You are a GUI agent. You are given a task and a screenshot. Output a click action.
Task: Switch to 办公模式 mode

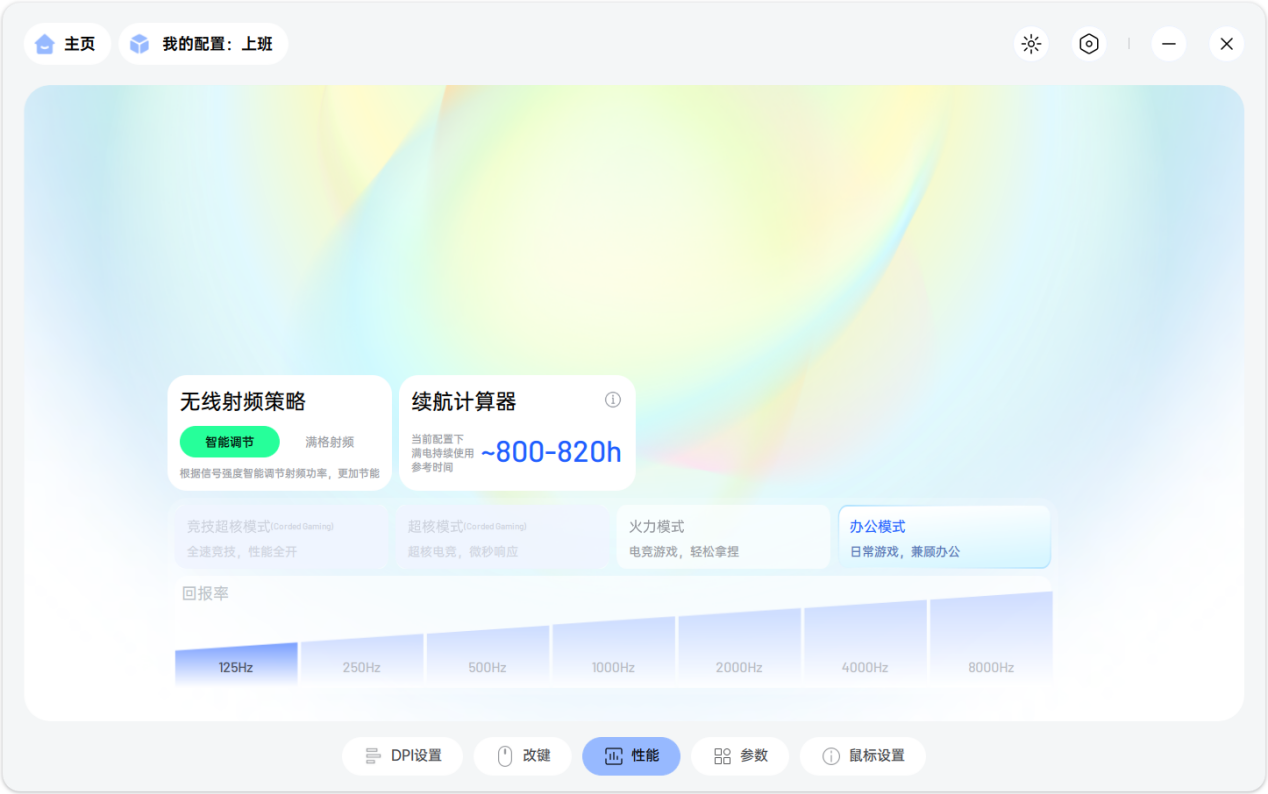click(944, 537)
